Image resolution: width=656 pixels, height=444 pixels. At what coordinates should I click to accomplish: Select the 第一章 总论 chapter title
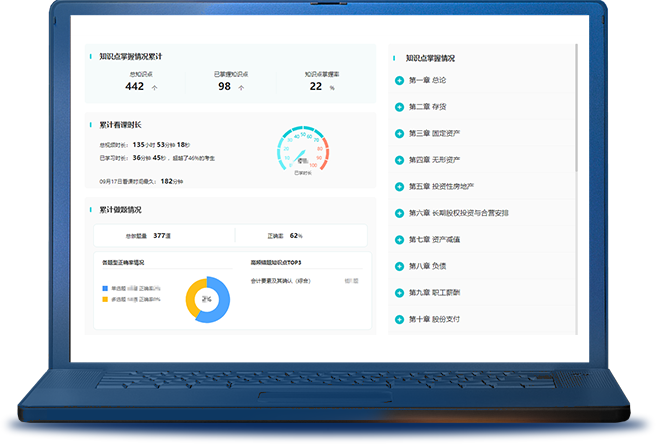coord(427,80)
